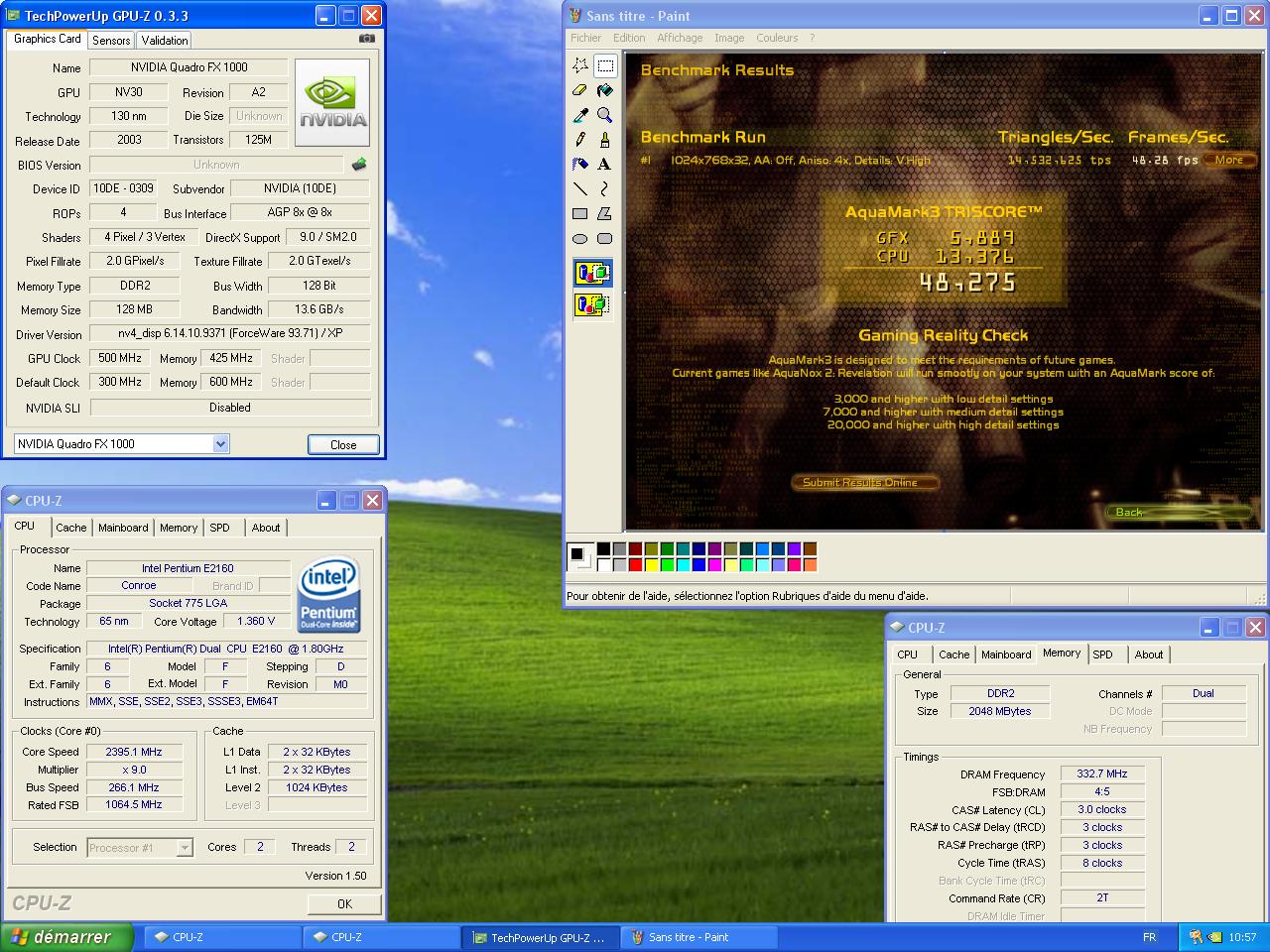Switch to TechPowerUp GPU-Z taskbar button
Image resolution: width=1270 pixels, height=952 pixels.
540,937
